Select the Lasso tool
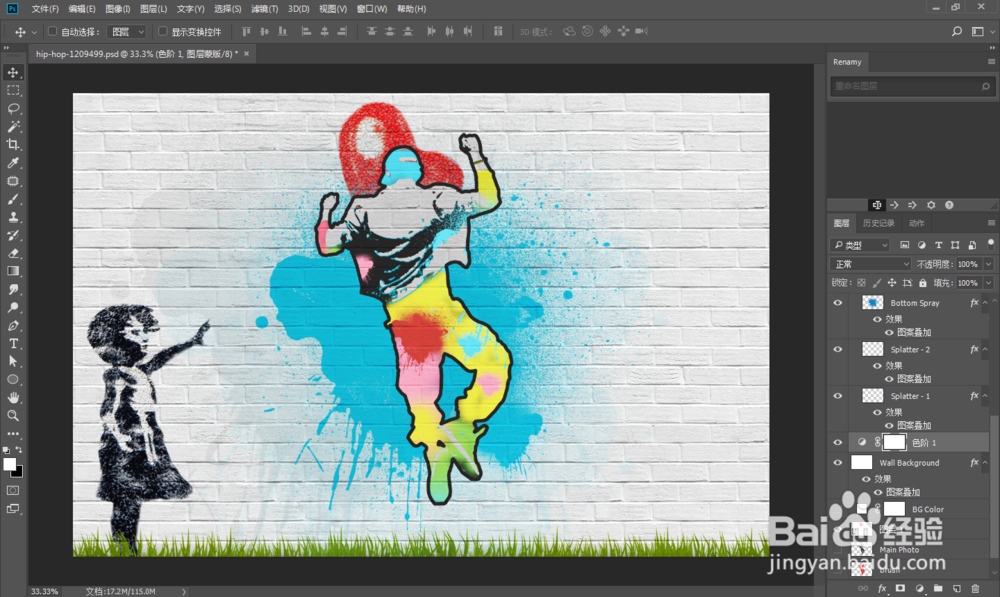Viewport: 1000px width, 597px height. (13, 108)
